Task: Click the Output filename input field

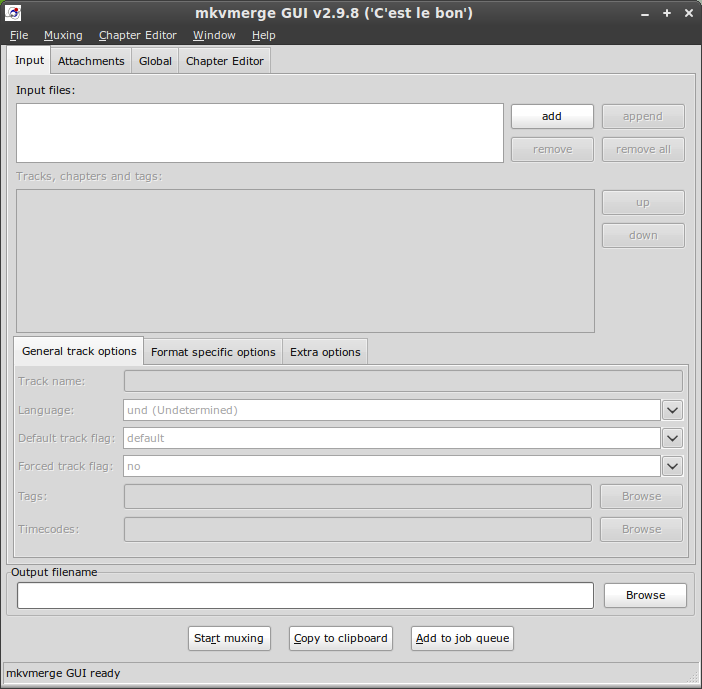Action: (x=305, y=595)
